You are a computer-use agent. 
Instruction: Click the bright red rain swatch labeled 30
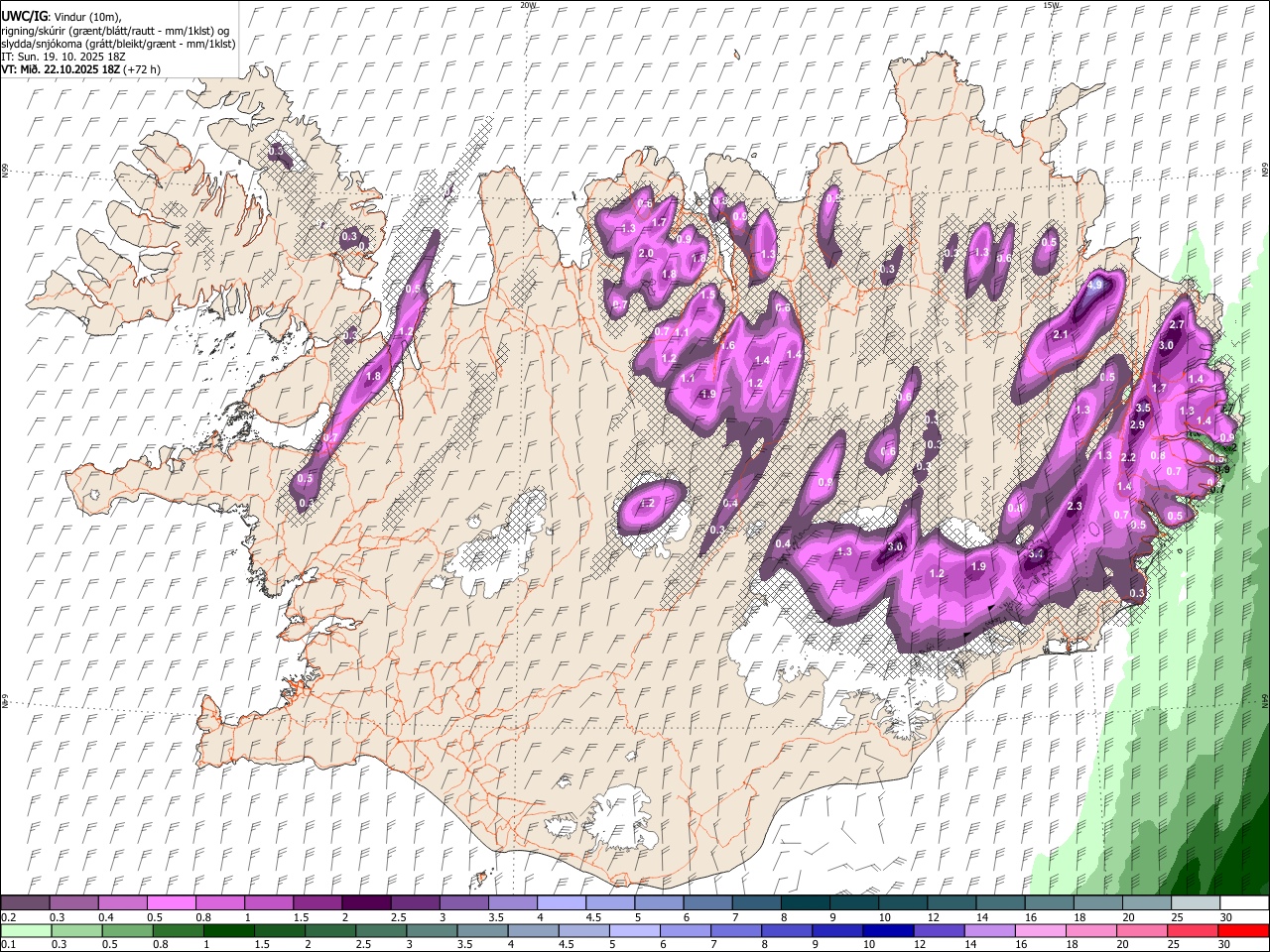[x=1243, y=930]
